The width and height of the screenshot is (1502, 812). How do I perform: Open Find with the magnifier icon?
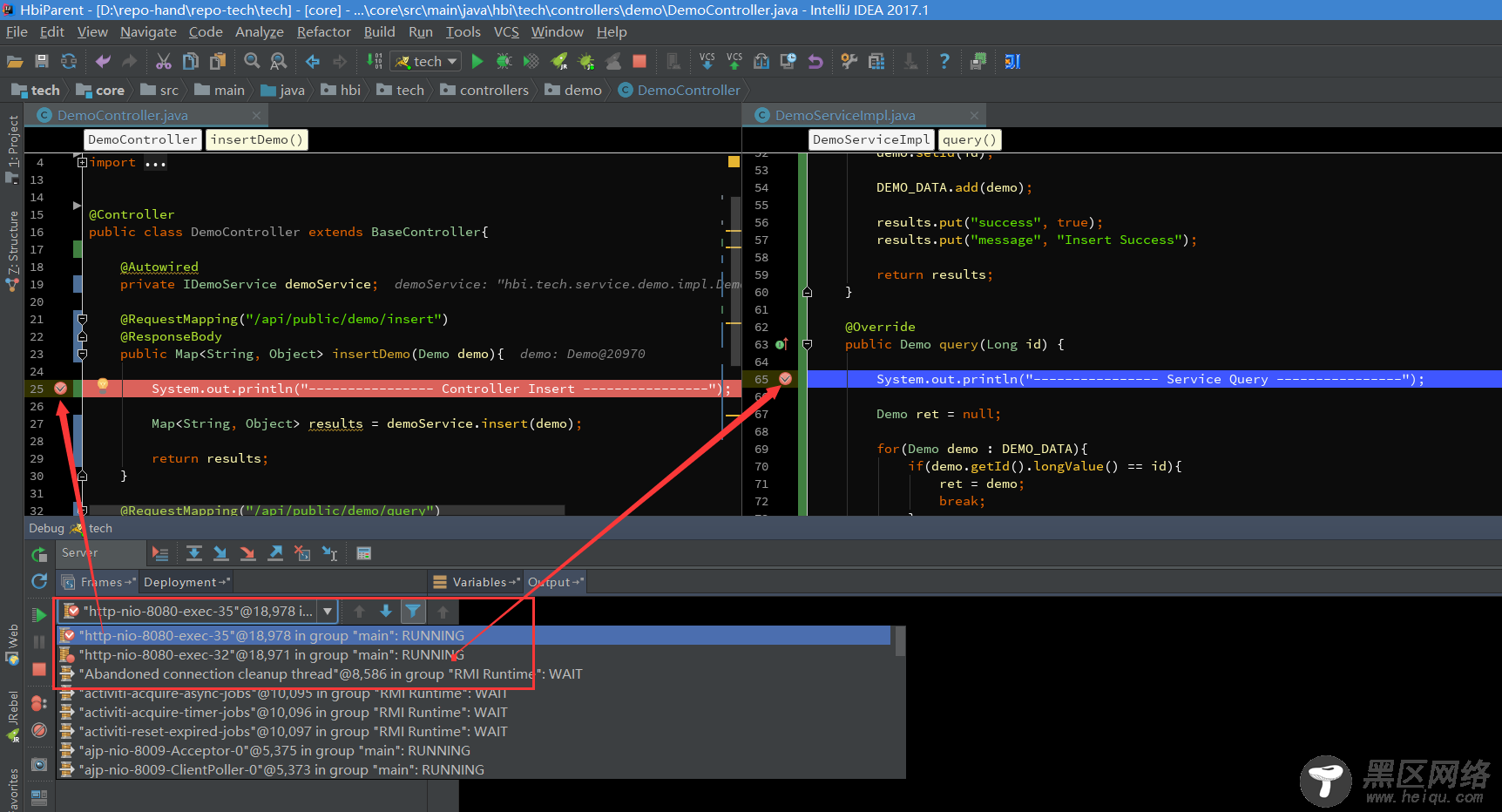coord(252,61)
